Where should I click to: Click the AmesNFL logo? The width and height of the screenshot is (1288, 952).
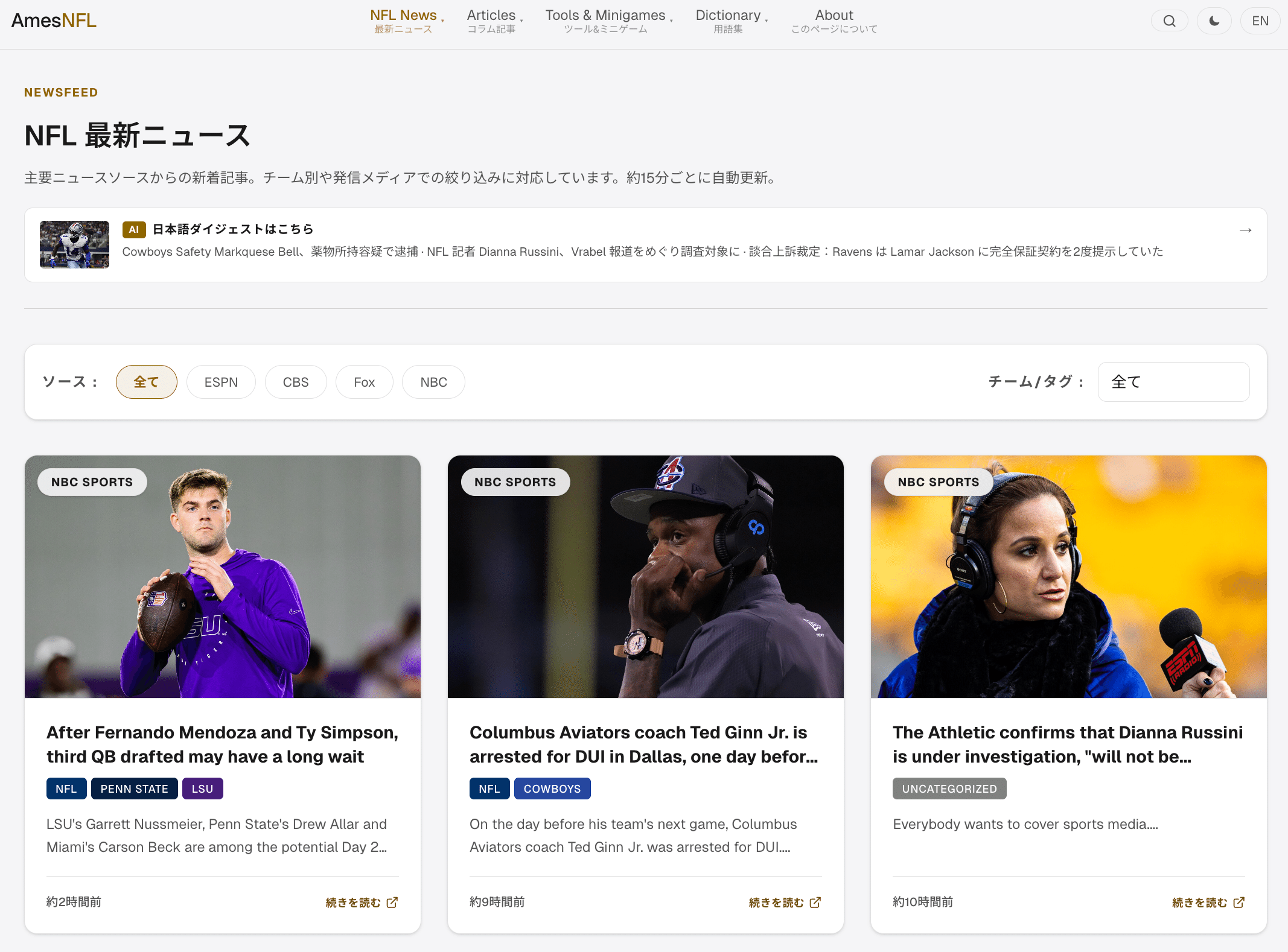pyautogui.click(x=54, y=21)
